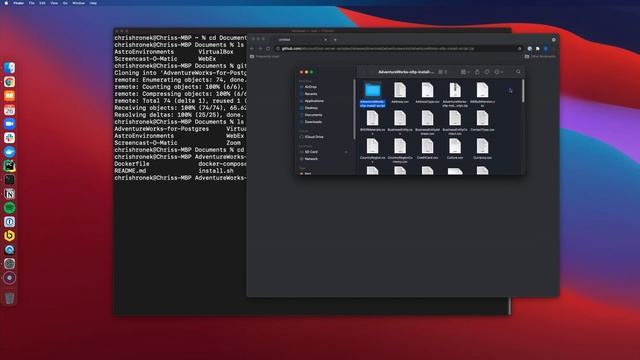
Task: Select the highlighted AdventureWorks install script folder
Action: coord(372,94)
